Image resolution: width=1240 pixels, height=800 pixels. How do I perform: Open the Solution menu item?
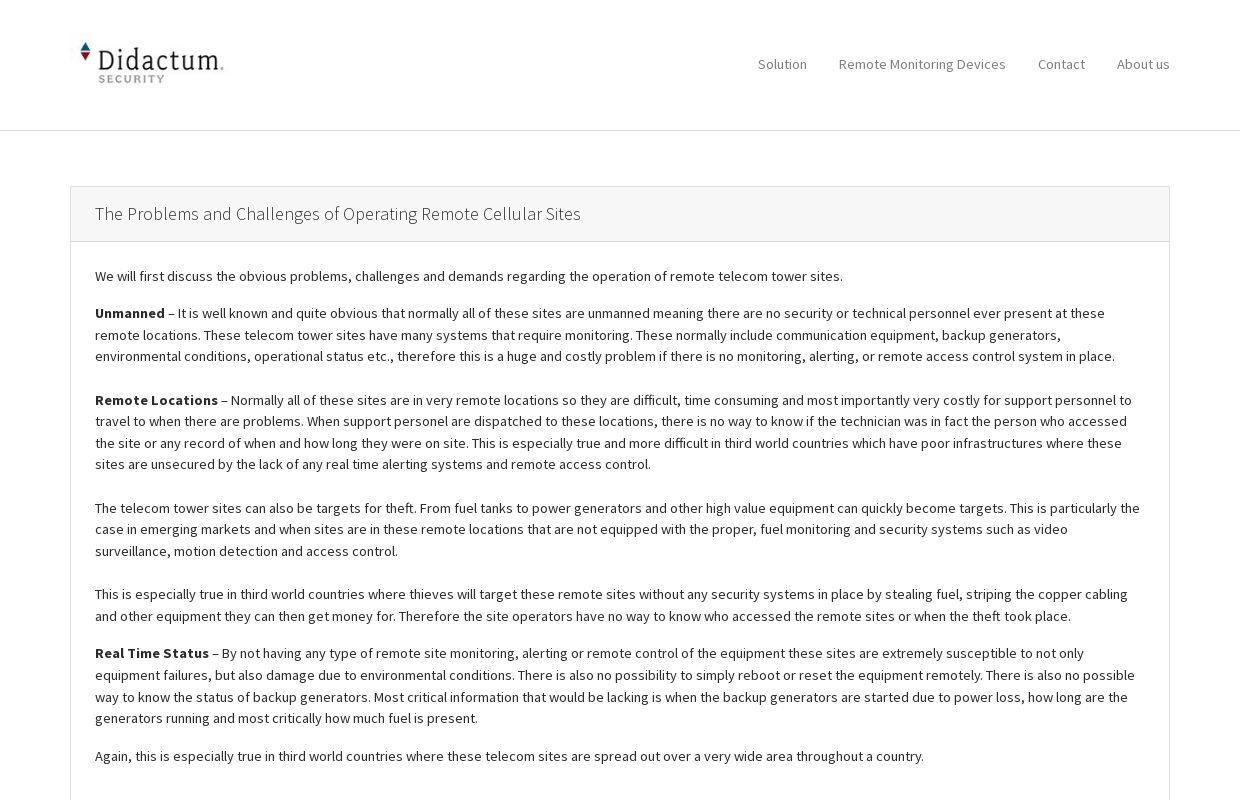[x=782, y=64]
